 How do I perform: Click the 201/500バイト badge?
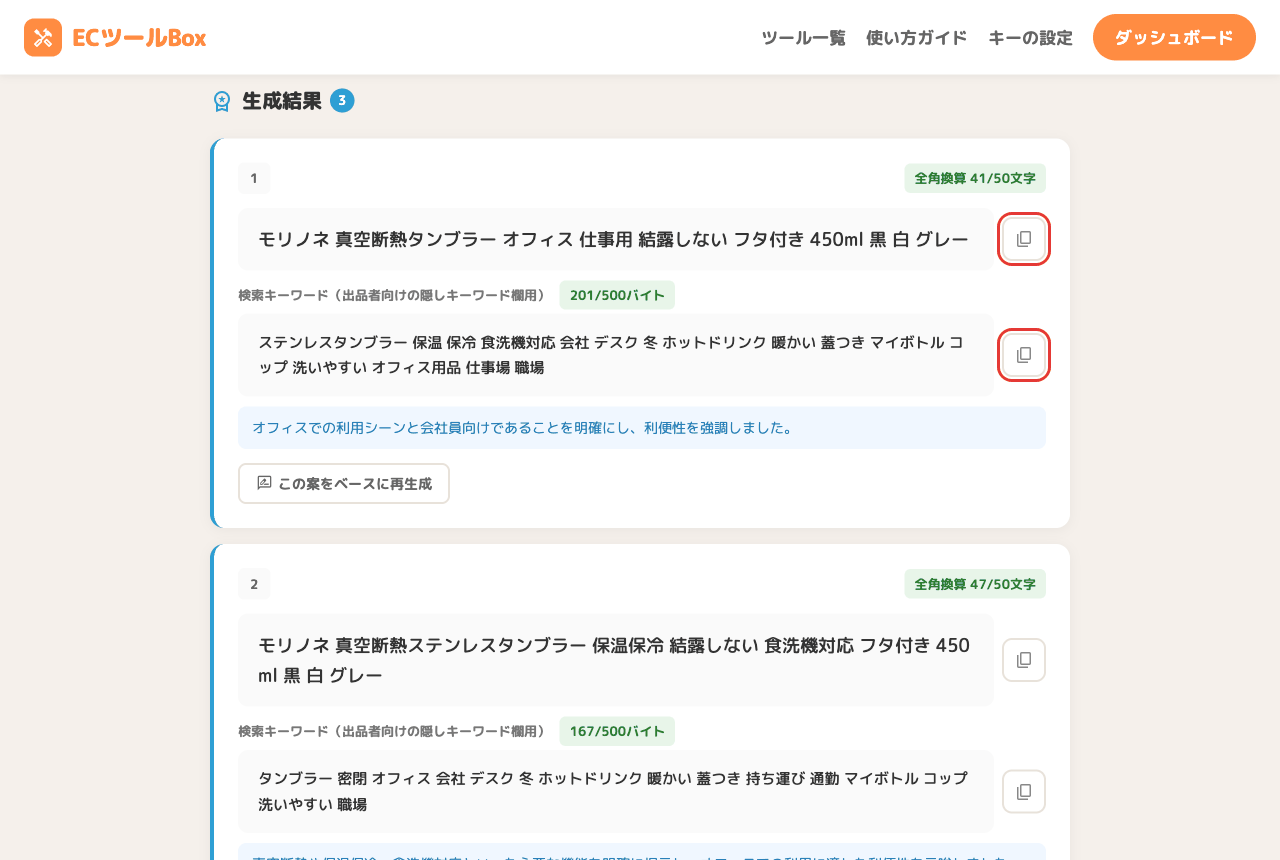617,295
